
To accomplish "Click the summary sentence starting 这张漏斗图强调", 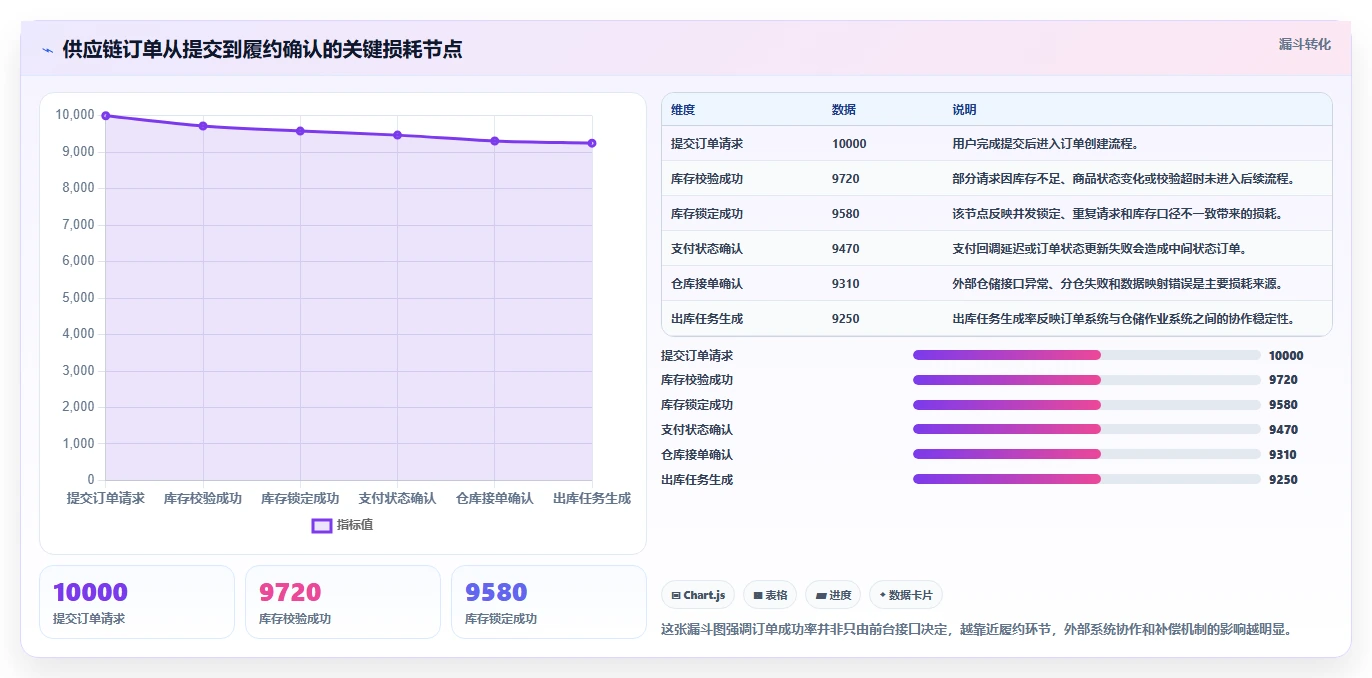I will [x=980, y=630].
